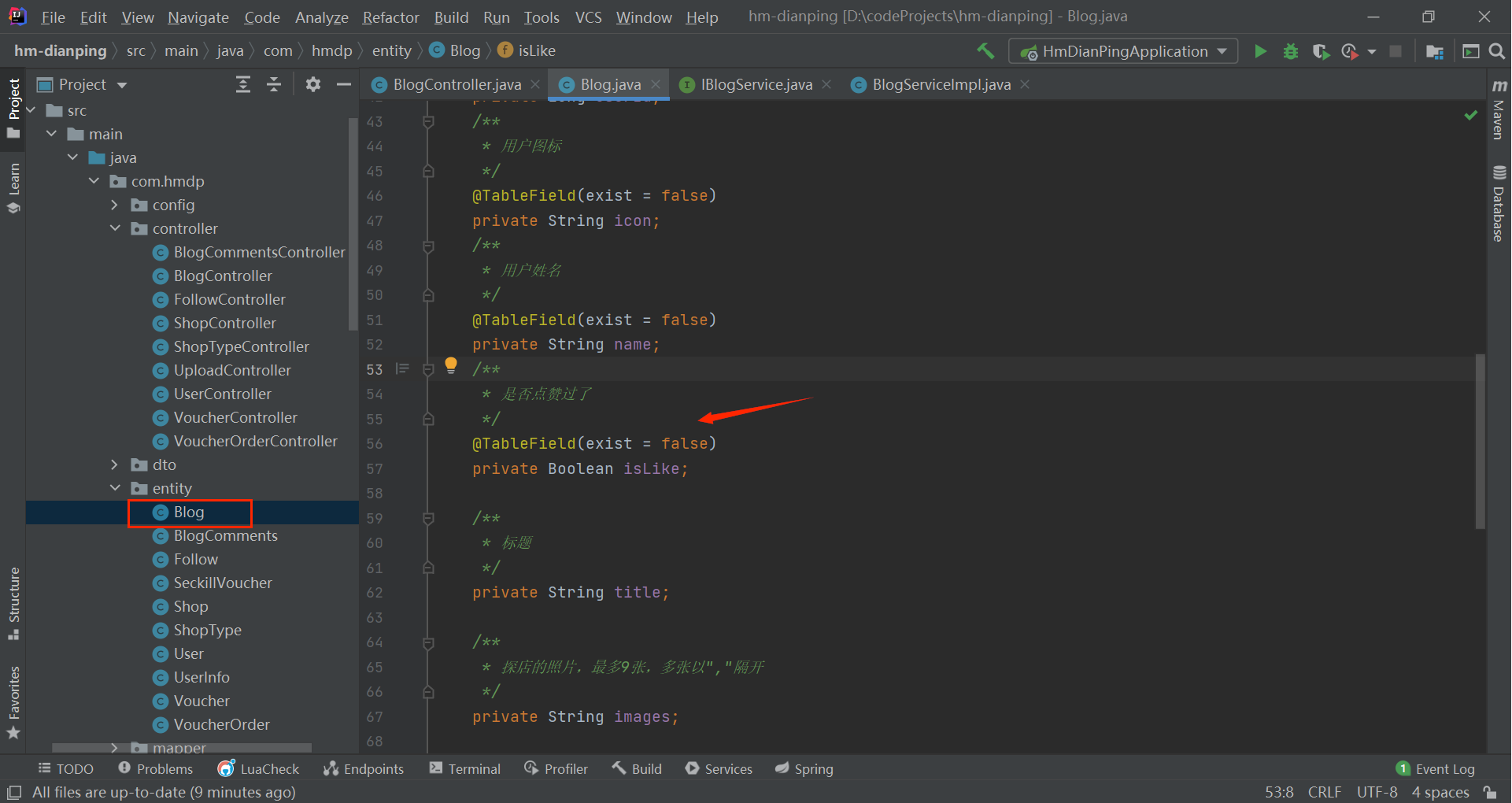Open Run Anything toolbar icon
Screen dimensions: 1512x803
coord(1470,51)
